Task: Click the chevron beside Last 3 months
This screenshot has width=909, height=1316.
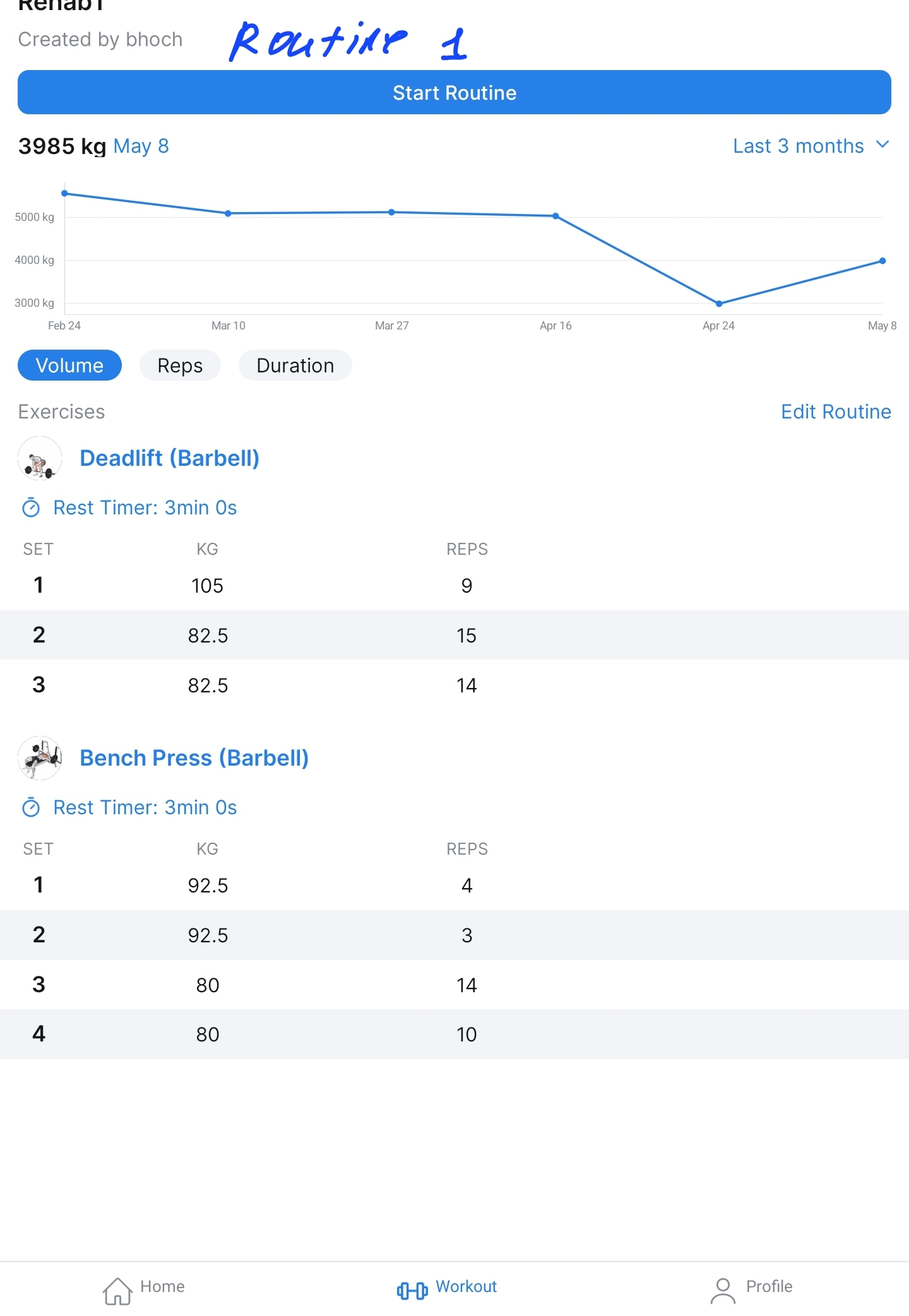Action: pyautogui.click(x=882, y=145)
